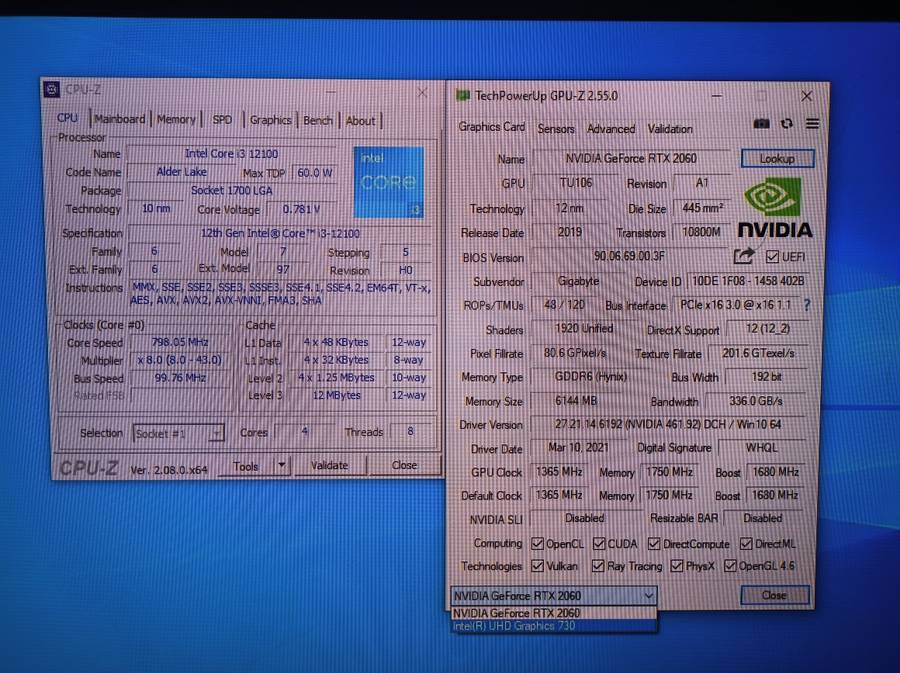The height and width of the screenshot is (673, 900).
Task: Expand the CPU-Z Tools dropdown arrow
Action: [x=281, y=465]
